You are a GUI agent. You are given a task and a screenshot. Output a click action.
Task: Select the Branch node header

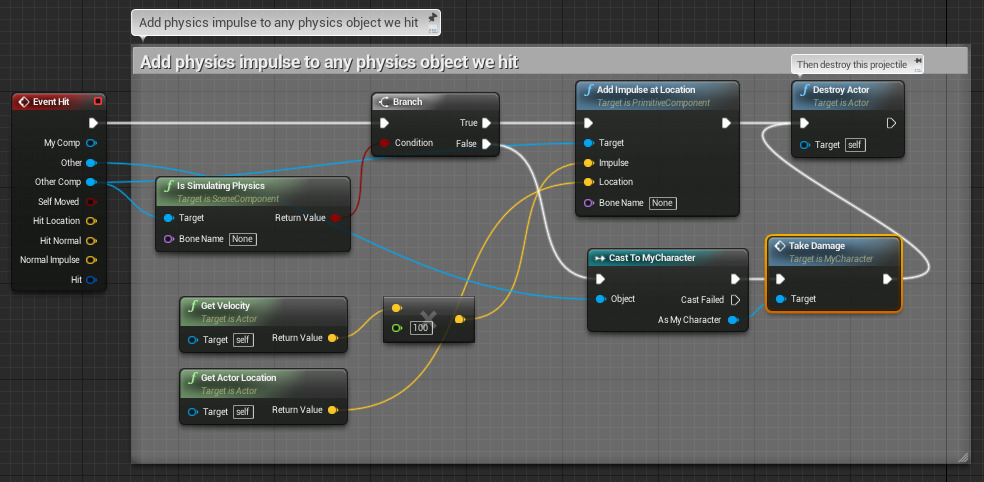(x=436, y=101)
